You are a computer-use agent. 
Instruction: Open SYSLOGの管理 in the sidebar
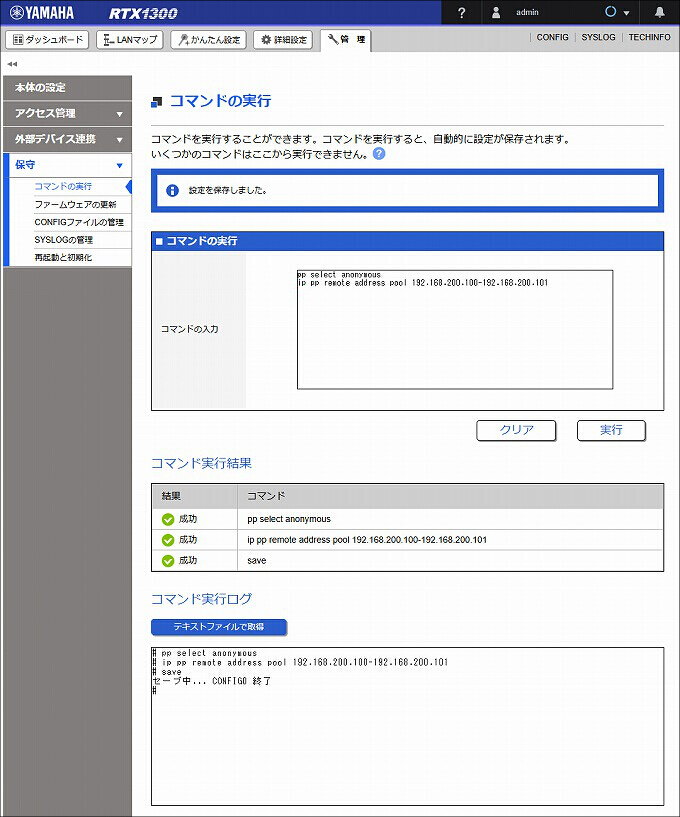(64, 240)
